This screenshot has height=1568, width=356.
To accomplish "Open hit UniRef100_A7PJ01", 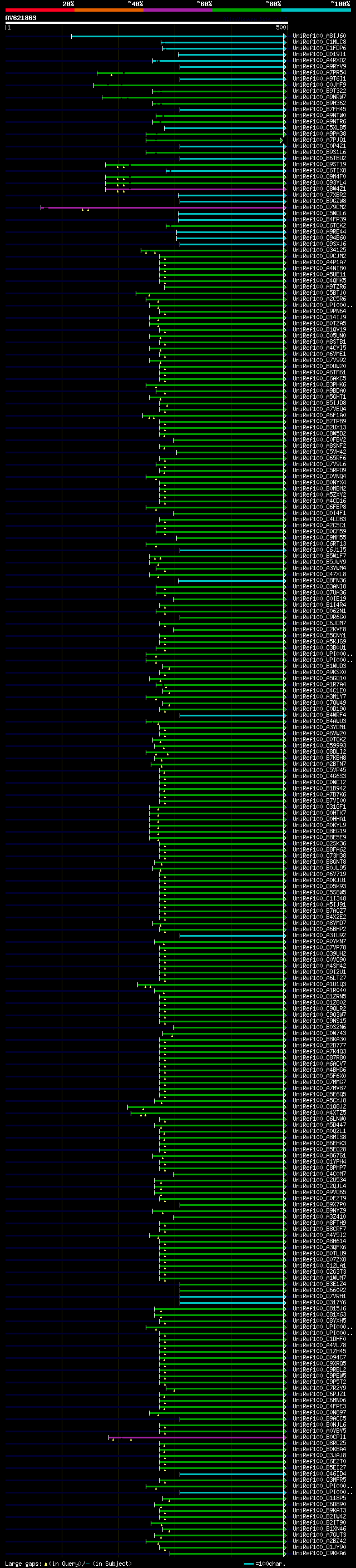I will [319, 140].
